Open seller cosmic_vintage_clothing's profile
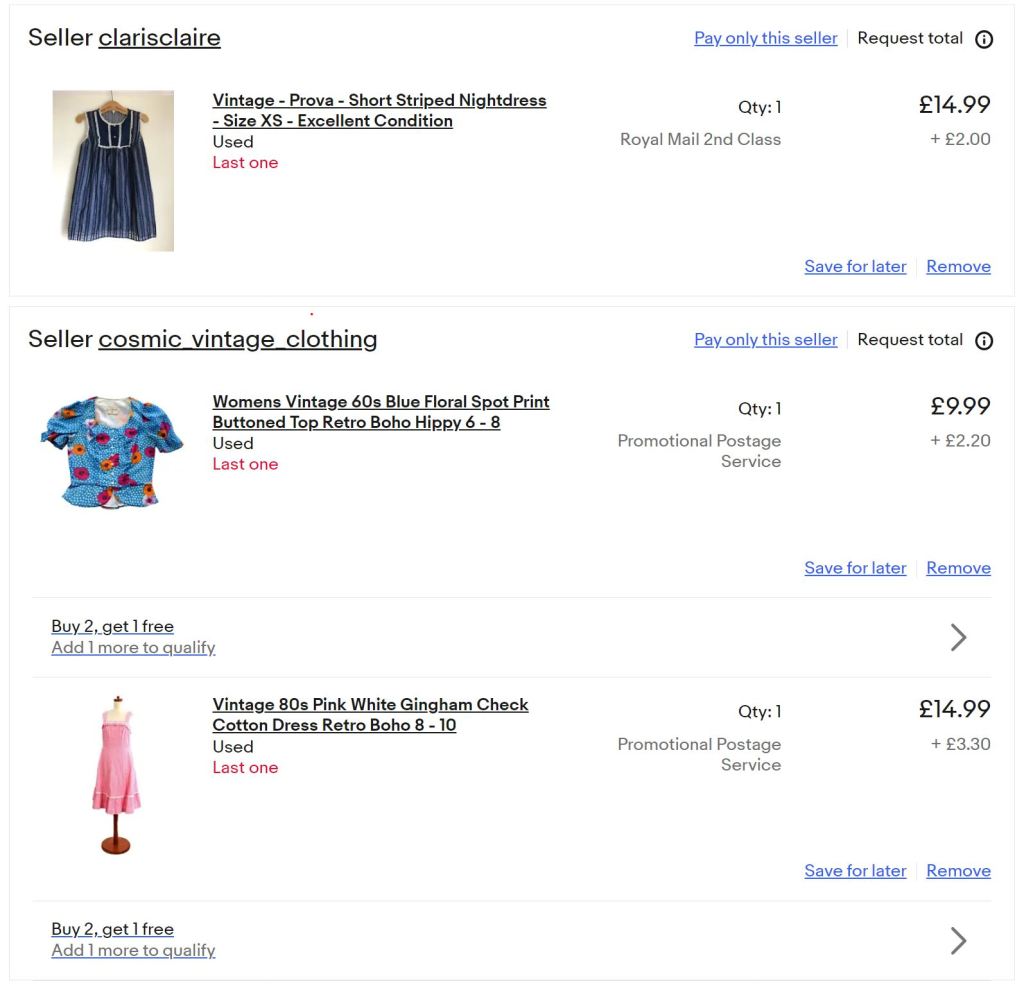 pos(237,339)
